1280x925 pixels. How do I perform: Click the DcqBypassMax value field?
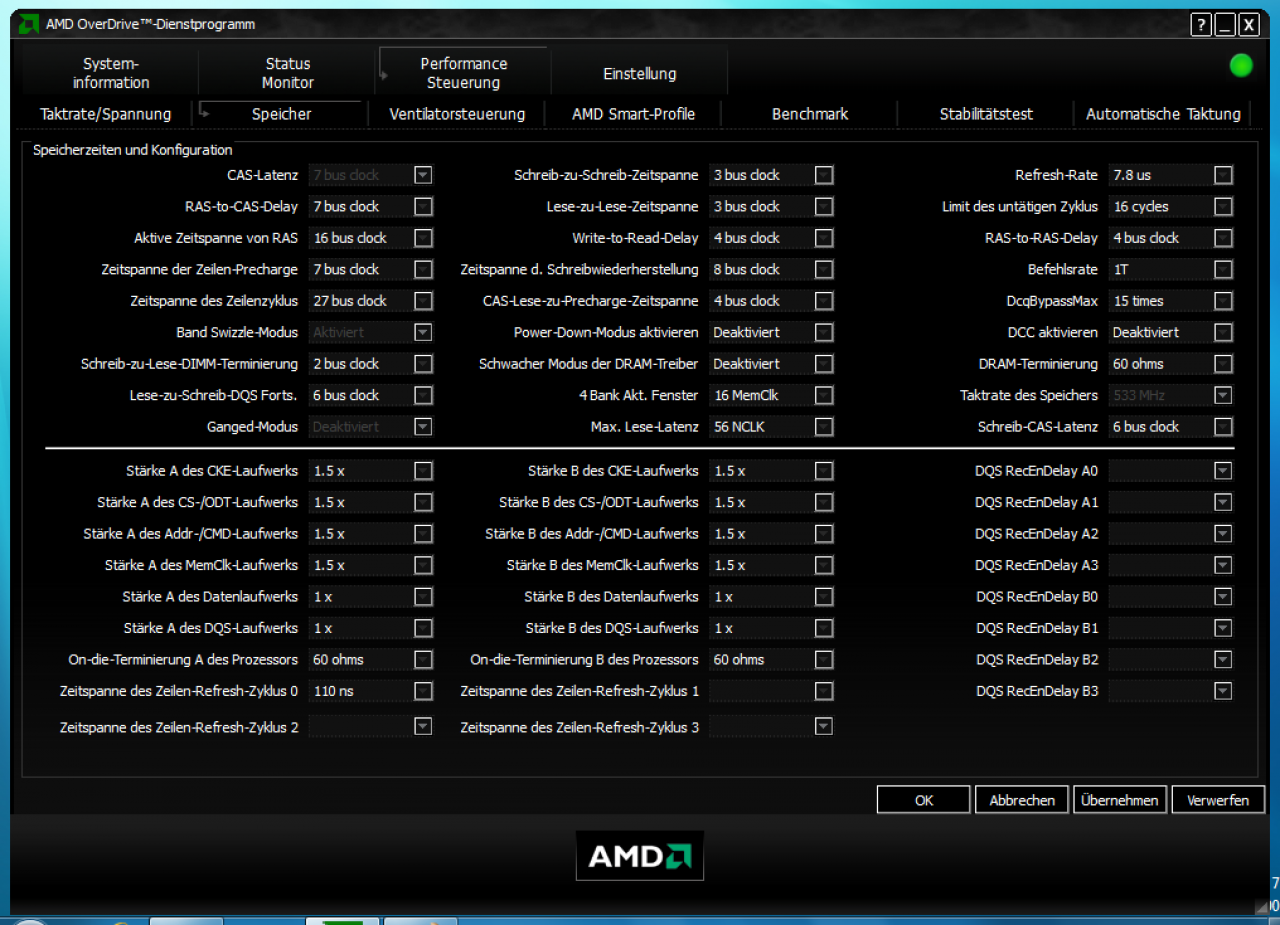pos(1159,301)
